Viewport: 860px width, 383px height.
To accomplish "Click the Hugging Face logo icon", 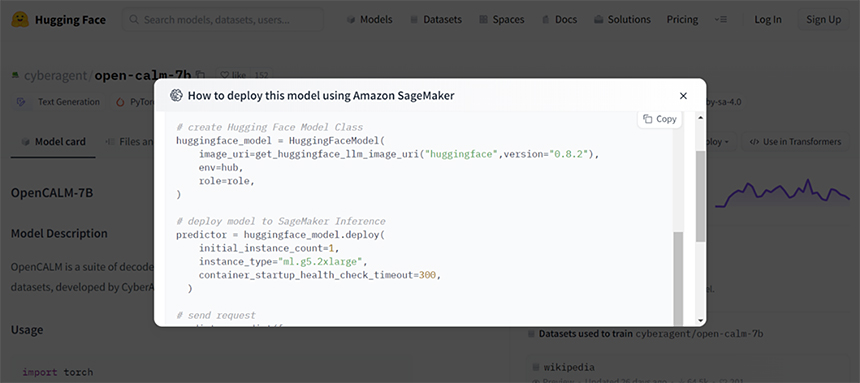I will pos(21,20).
